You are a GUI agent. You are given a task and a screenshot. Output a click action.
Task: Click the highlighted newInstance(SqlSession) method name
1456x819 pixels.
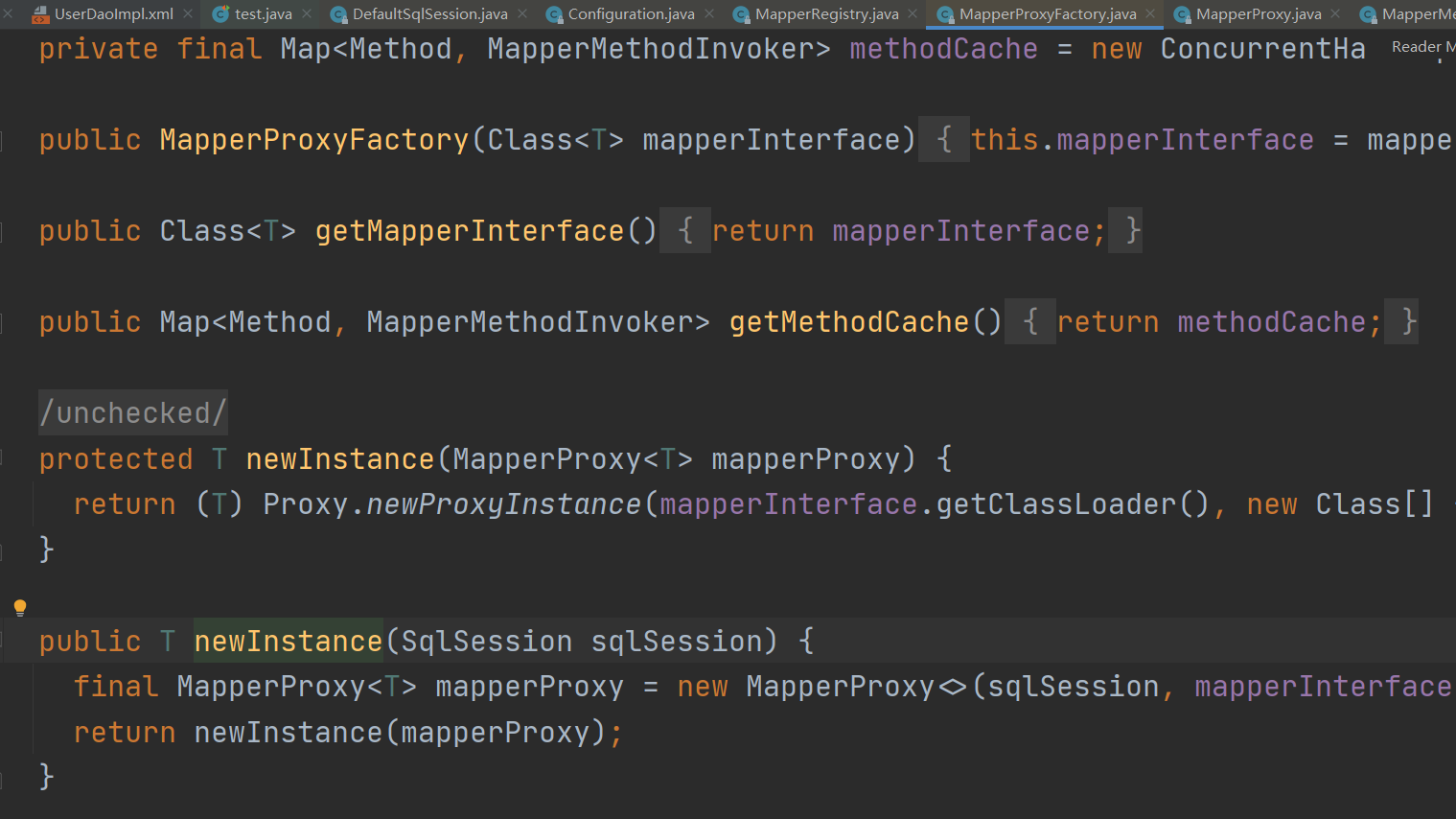(x=289, y=642)
